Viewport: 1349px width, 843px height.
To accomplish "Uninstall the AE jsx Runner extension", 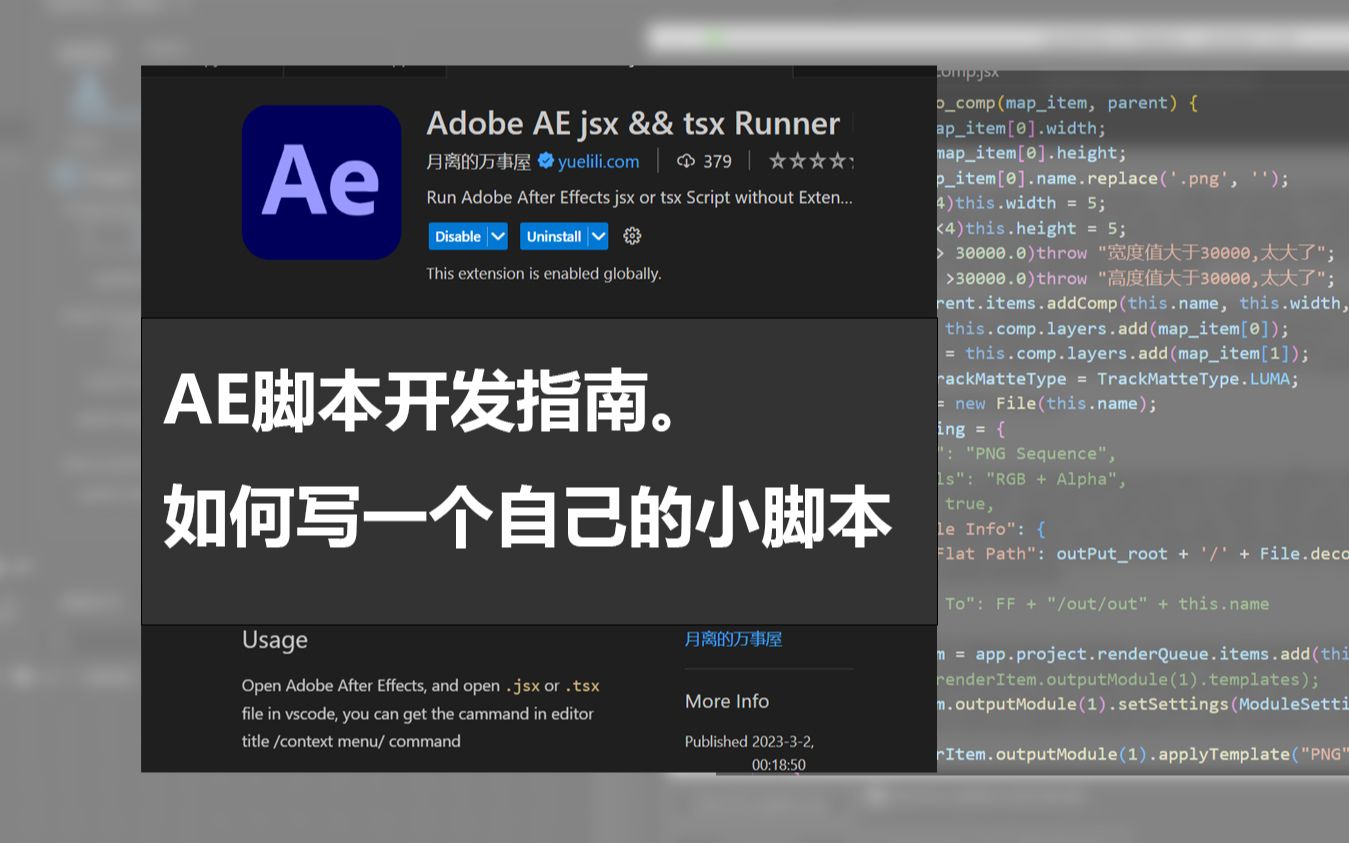I will tap(556, 236).
